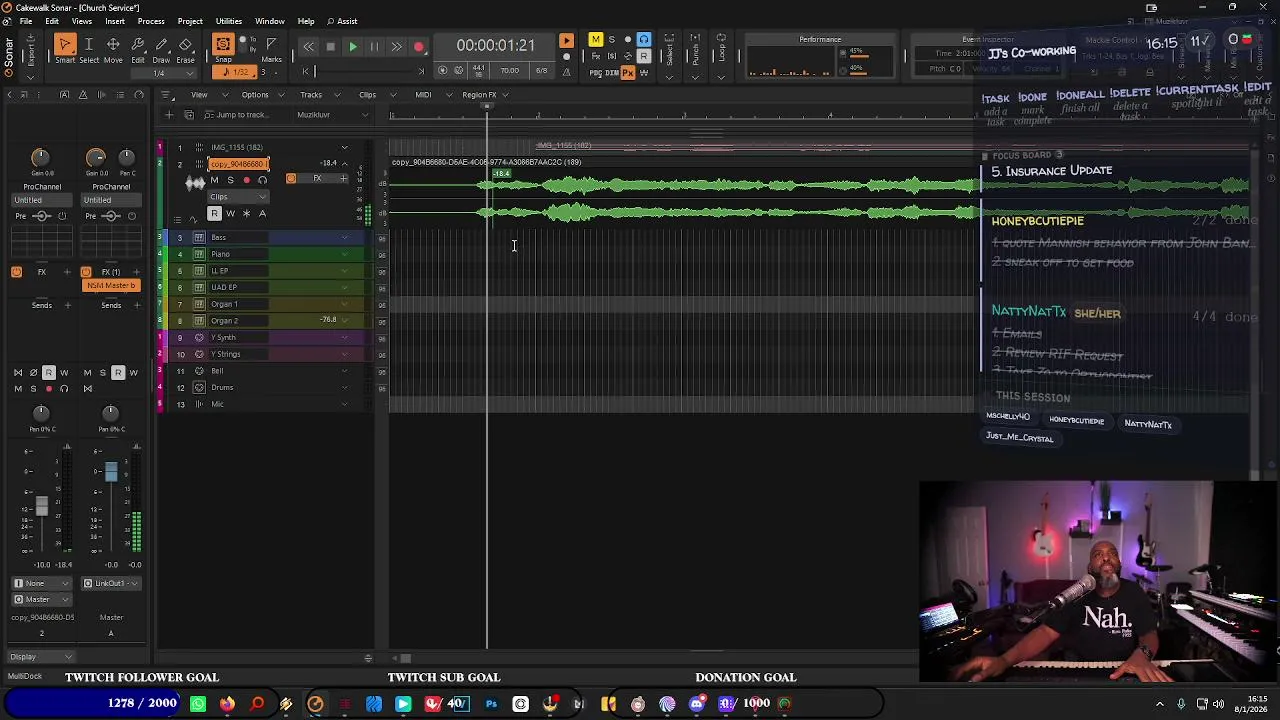Open the Display dropdown in inspector

[x=40, y=657]
